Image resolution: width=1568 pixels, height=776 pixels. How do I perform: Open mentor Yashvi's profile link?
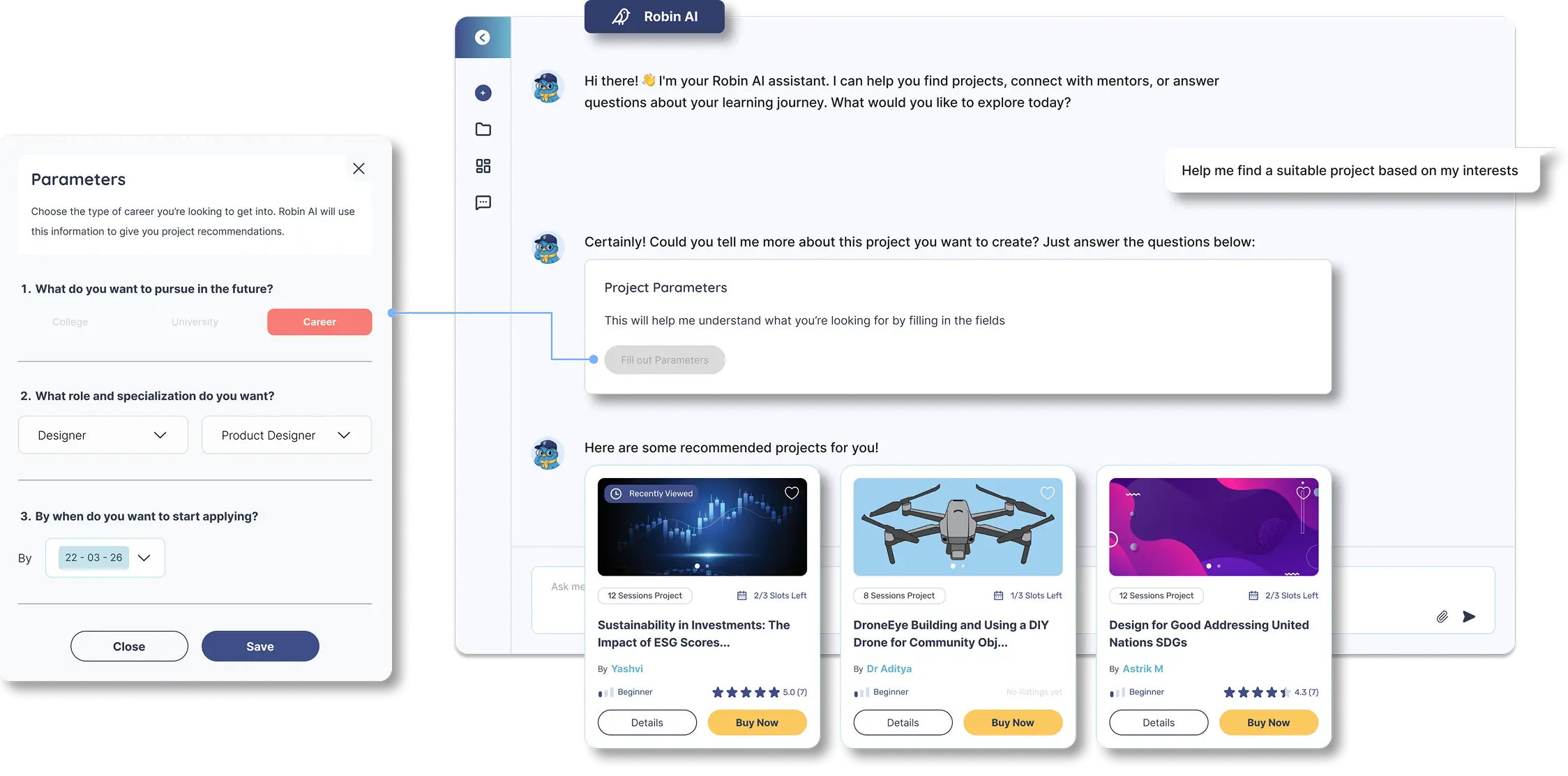point(627,669)
